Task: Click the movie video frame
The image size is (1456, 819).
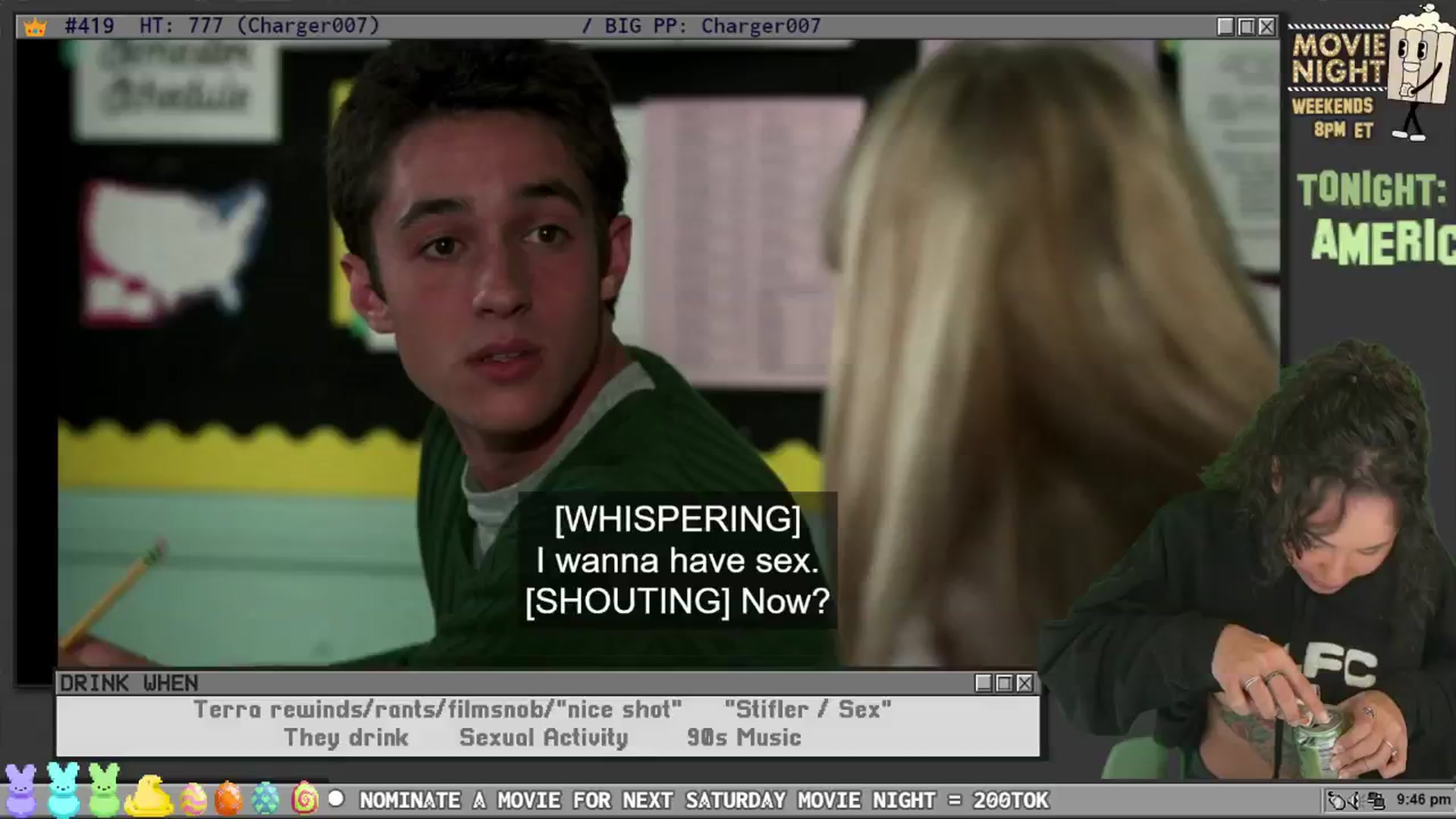Action: (648, 353)
